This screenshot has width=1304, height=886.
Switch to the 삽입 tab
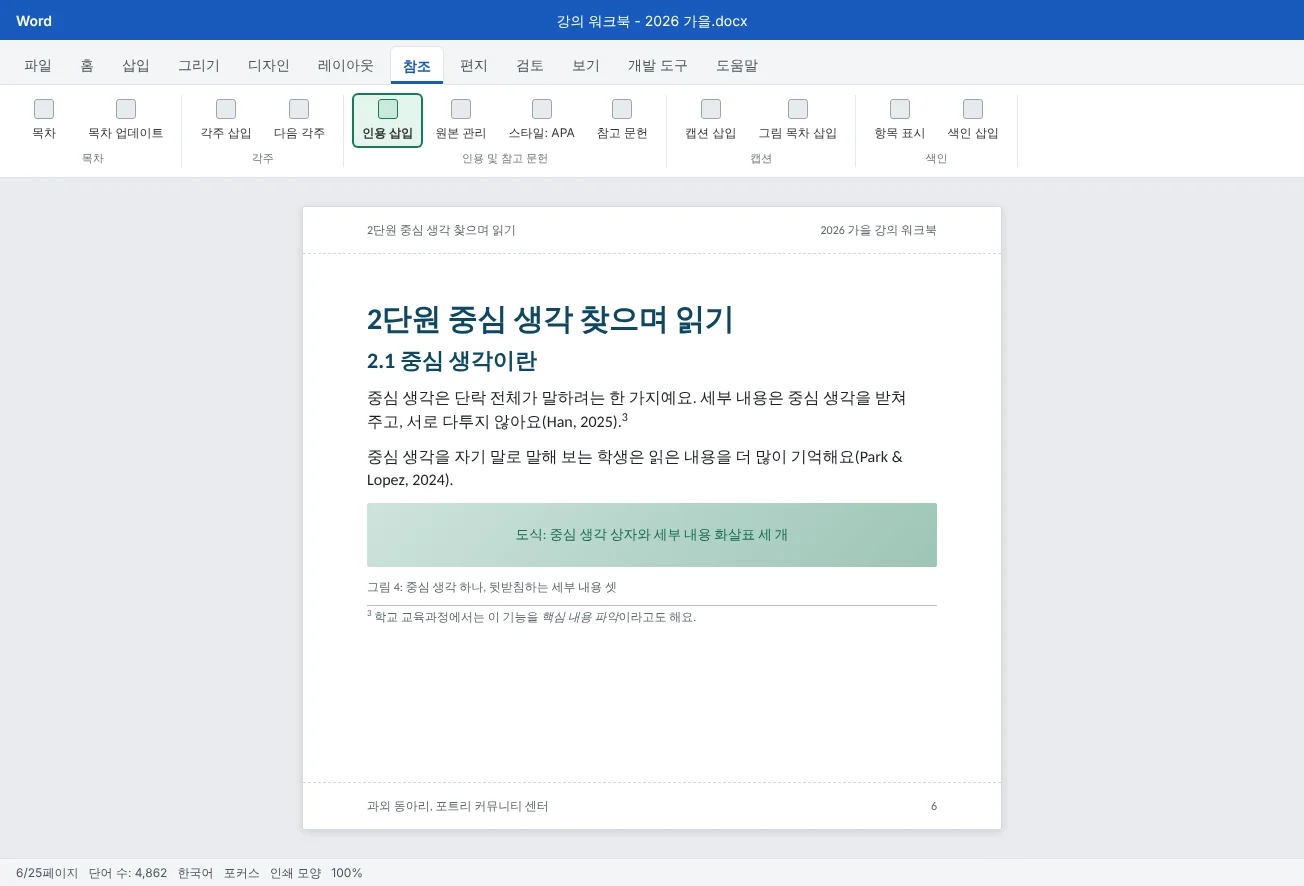click(x=136, y=66)
